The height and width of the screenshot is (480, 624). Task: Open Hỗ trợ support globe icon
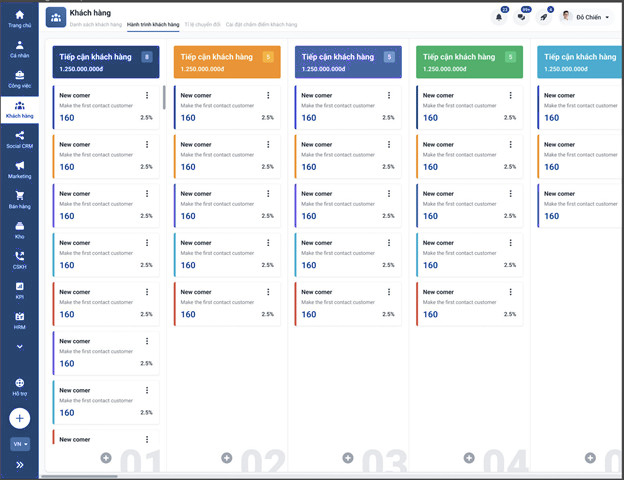(19, 386)
